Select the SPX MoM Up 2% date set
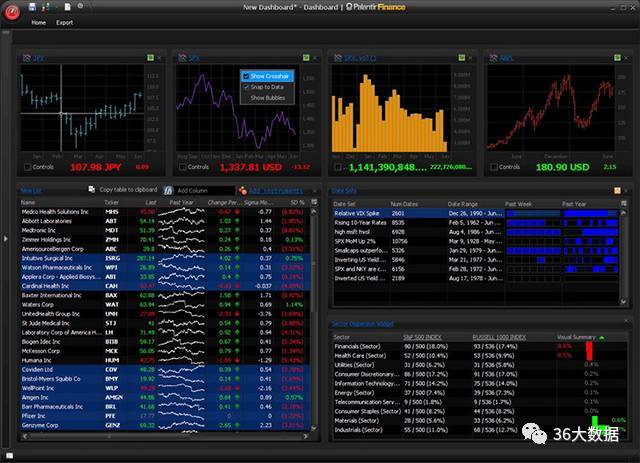 tap(476, 241)
